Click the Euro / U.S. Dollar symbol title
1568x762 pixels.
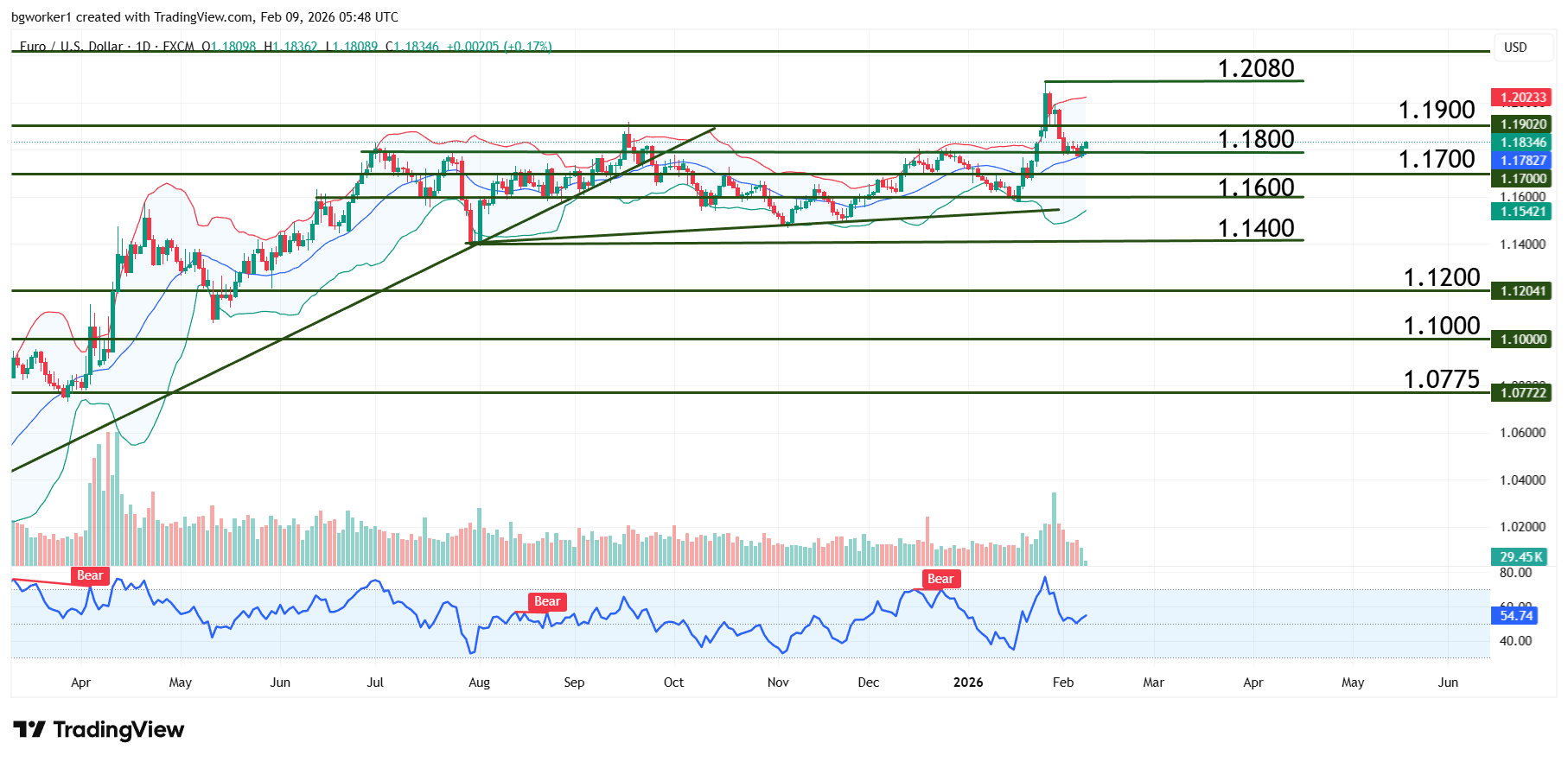(x=71, y=47)
